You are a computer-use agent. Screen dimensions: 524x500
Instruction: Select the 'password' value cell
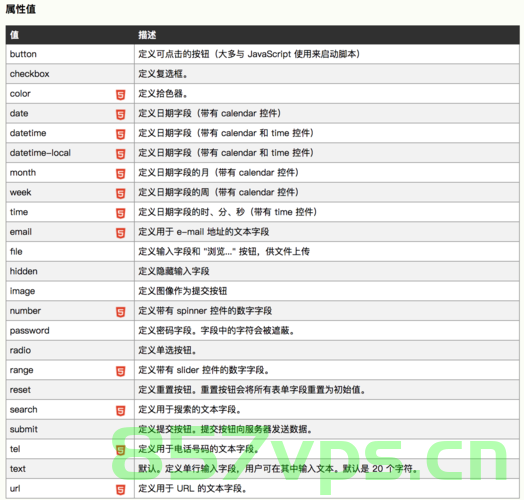pos(70,330)
